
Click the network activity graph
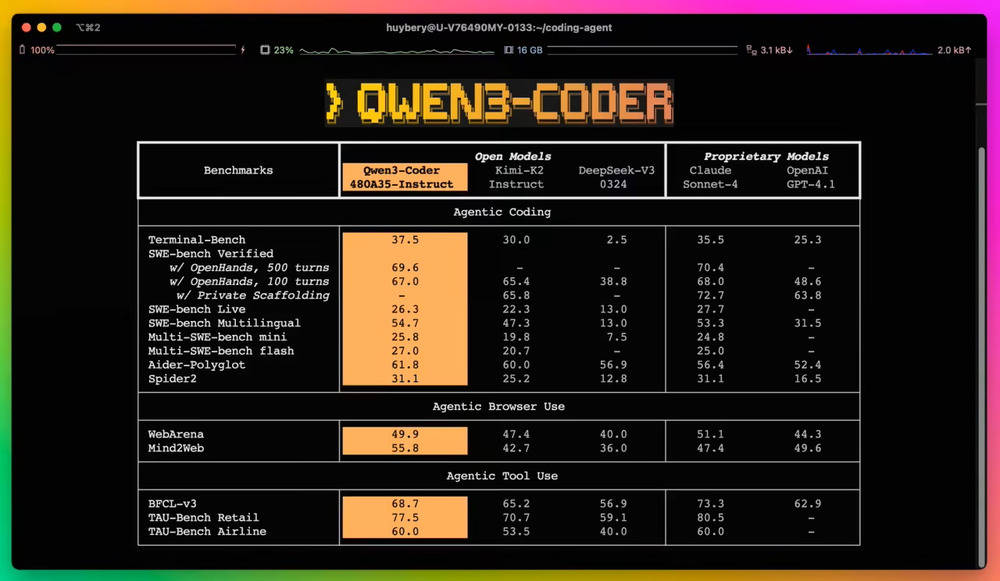[x=869, y=50]
